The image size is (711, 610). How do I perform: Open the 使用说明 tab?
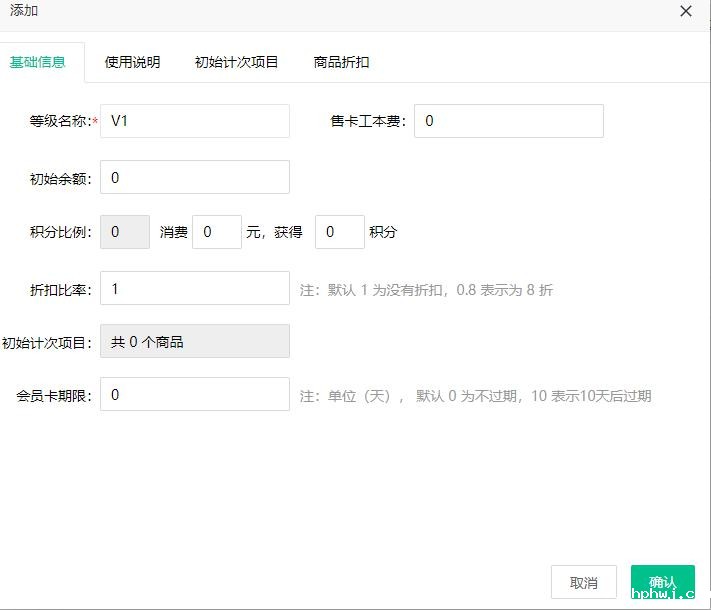click(x=132, y=62)
